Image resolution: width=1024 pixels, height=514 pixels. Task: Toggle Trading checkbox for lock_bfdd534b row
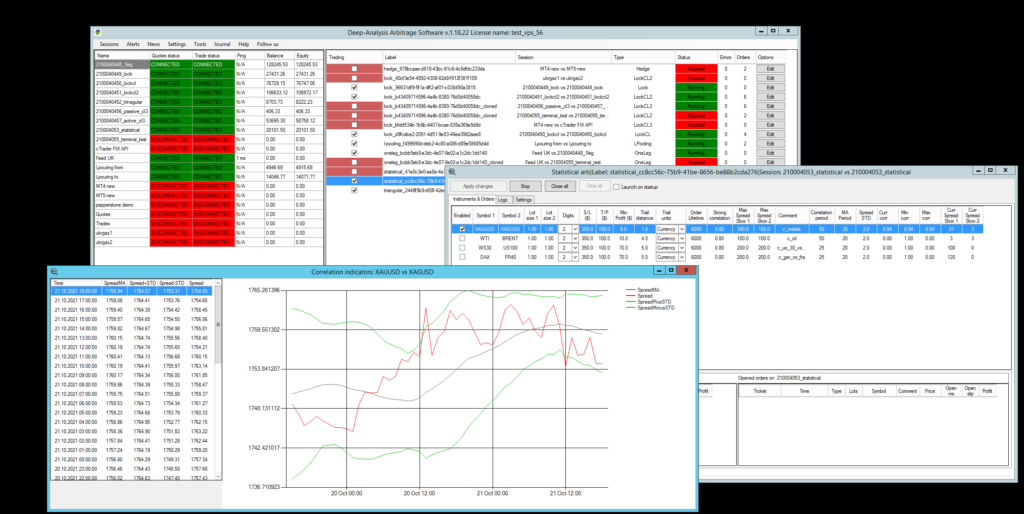click(x=354, y=125)
